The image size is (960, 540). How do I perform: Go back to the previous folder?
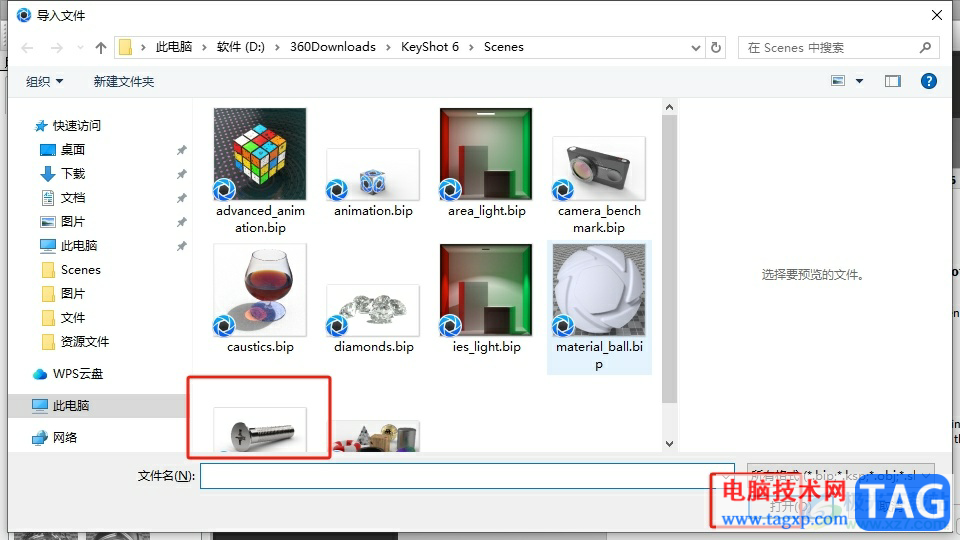(x=27, y=48)
